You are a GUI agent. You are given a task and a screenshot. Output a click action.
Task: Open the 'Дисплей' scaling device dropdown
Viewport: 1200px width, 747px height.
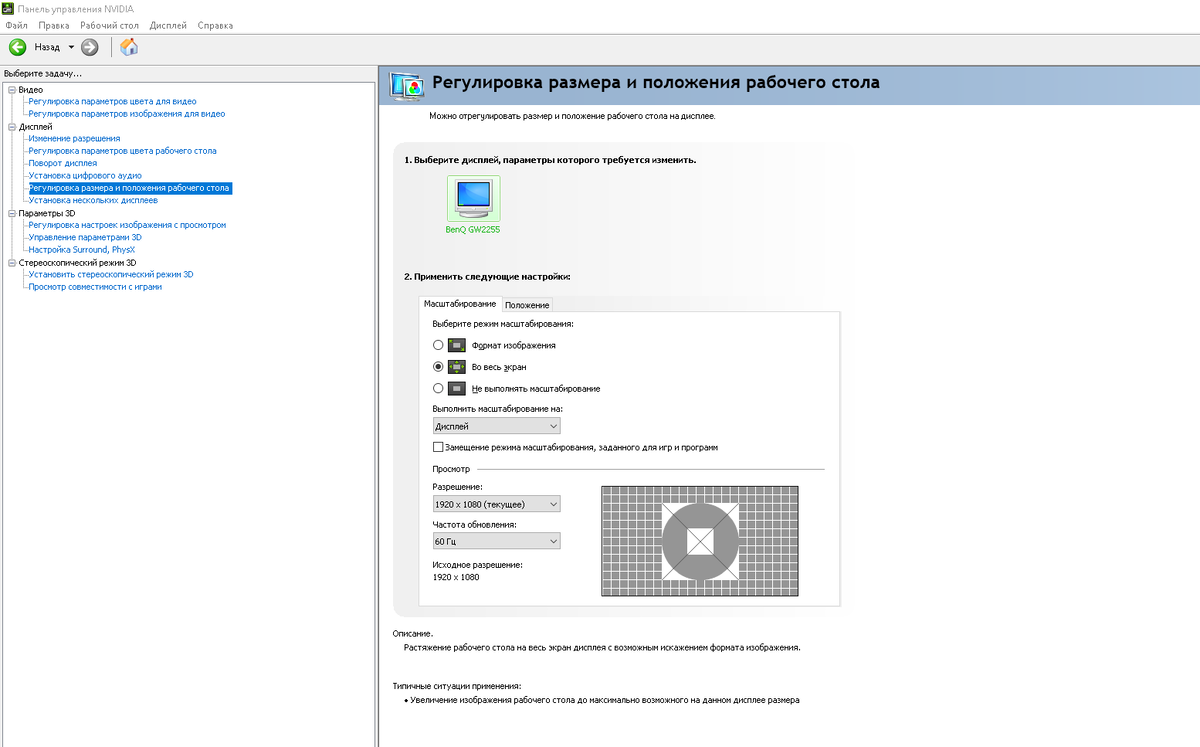(496, 426)
